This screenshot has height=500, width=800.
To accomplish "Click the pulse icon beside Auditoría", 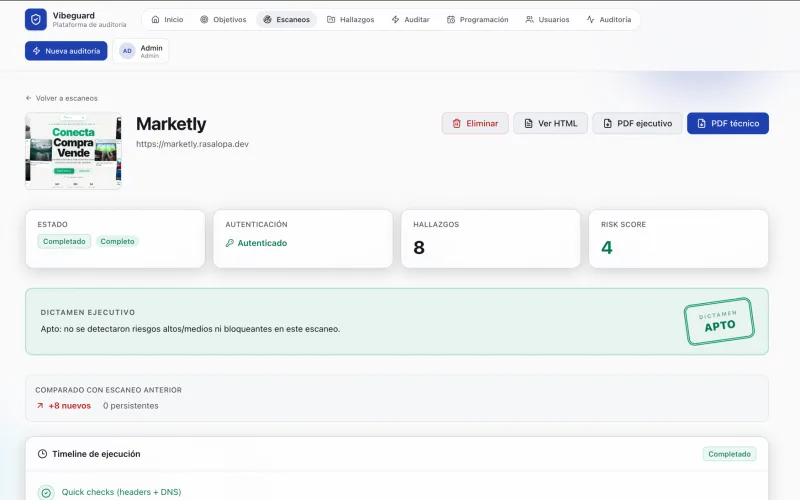I will pyautogui.click(x=590, y=19).
